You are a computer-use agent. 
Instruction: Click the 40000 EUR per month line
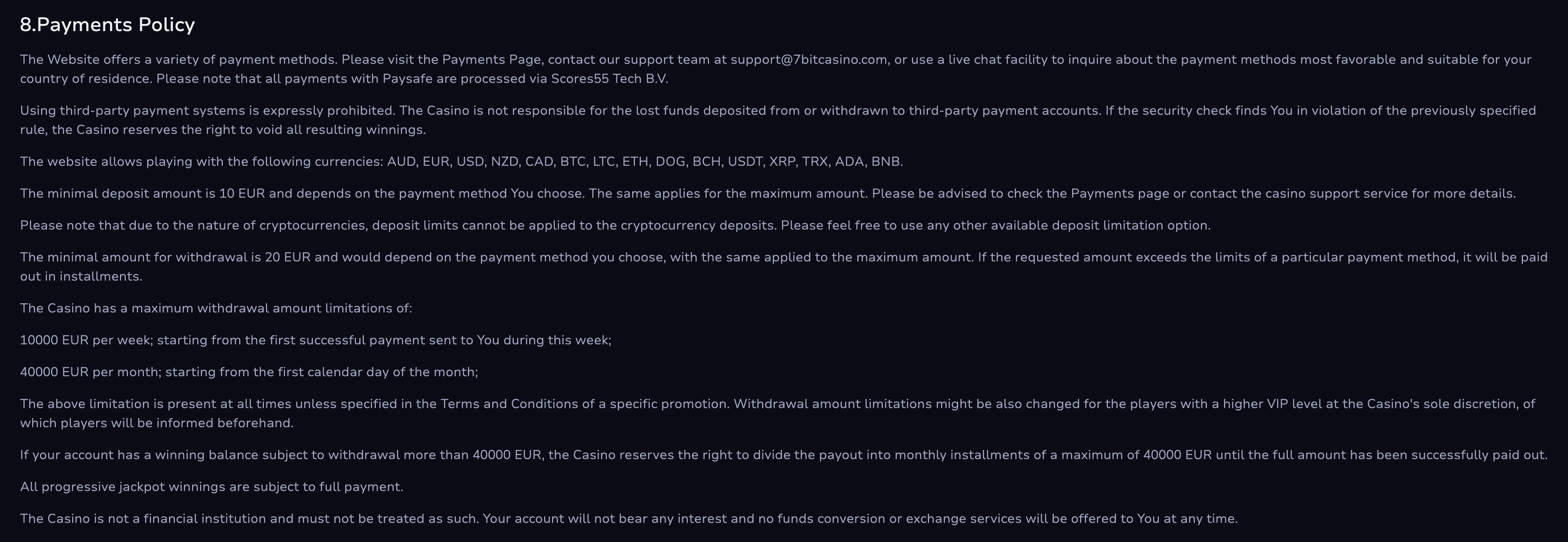(249, 372)
